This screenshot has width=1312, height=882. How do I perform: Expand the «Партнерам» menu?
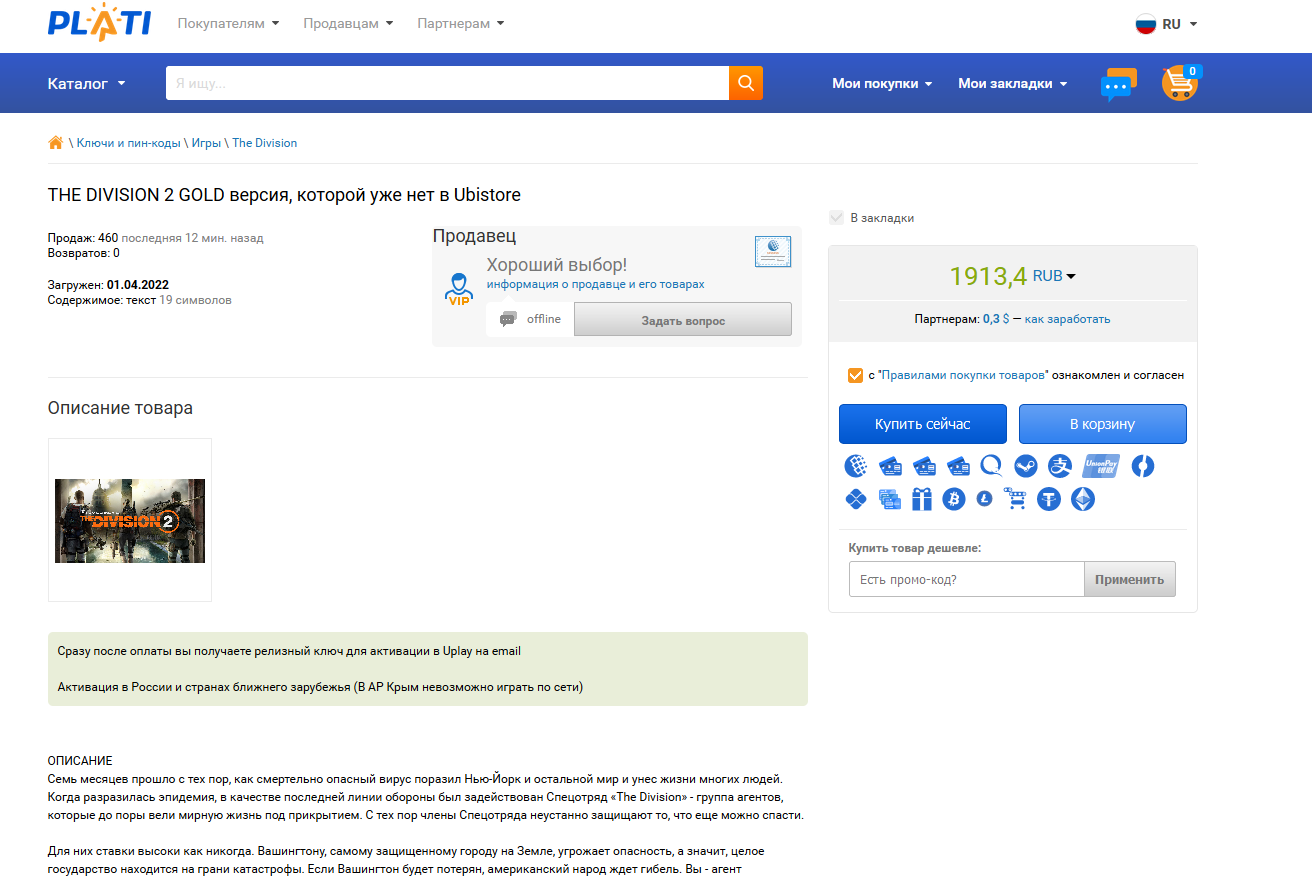click(461, 23)
